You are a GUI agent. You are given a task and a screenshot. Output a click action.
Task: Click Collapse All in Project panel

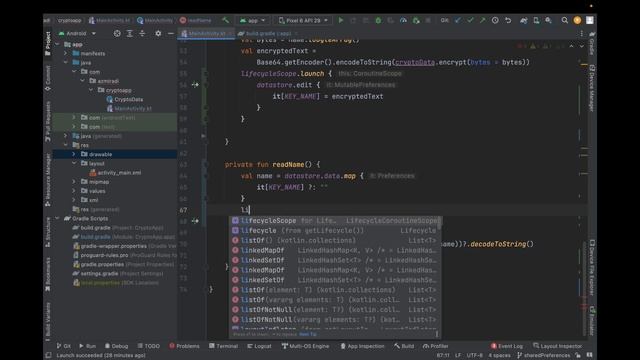[142, 33]
